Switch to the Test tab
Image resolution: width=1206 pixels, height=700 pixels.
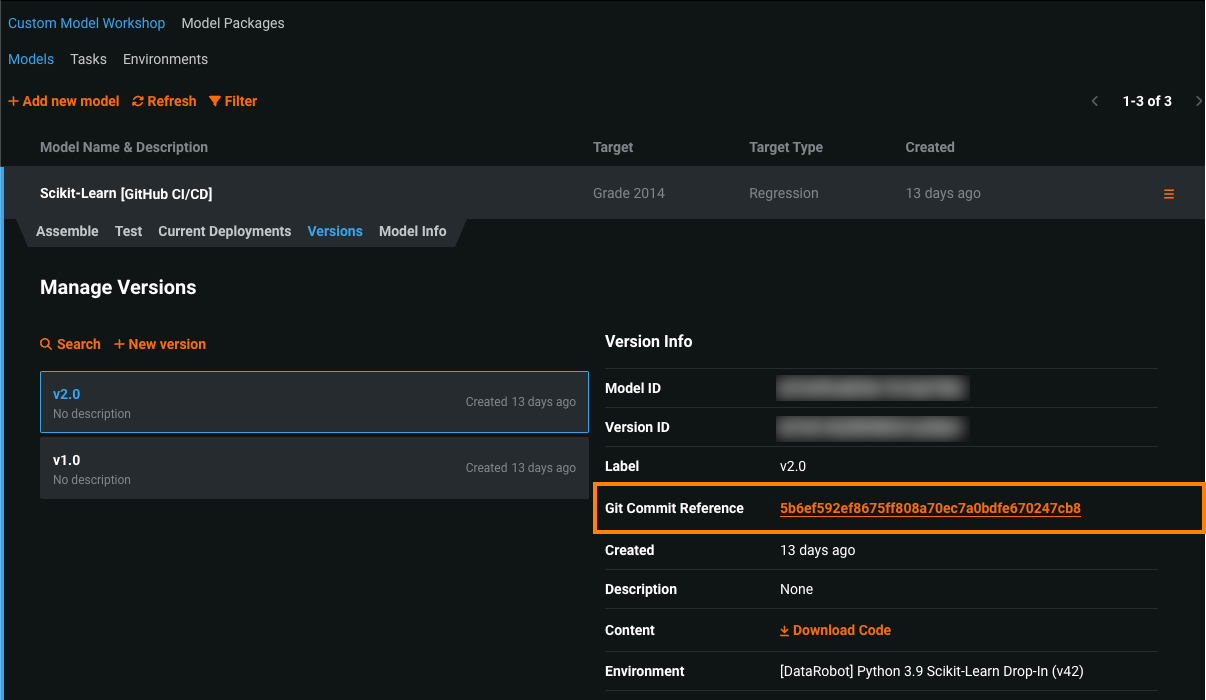pyautogui.click(x=128, y=231)
